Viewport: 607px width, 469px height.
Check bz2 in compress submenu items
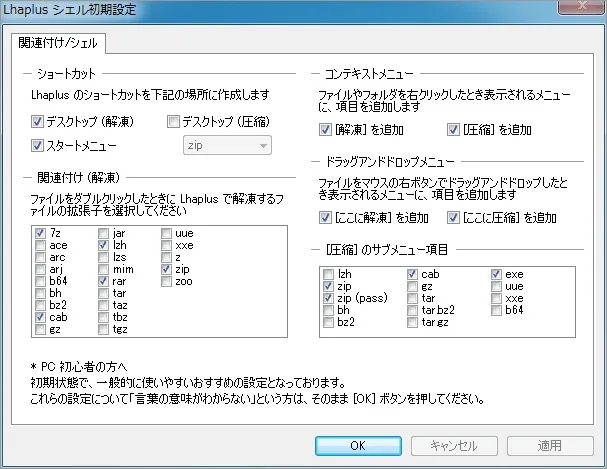click(328, 322)
